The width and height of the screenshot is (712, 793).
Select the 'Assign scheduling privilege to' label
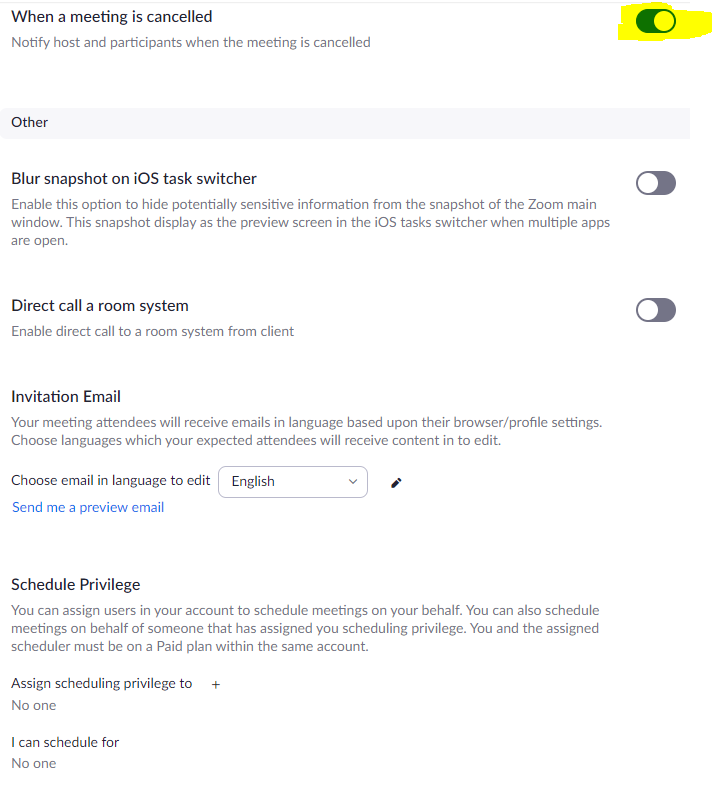(102, 683)
